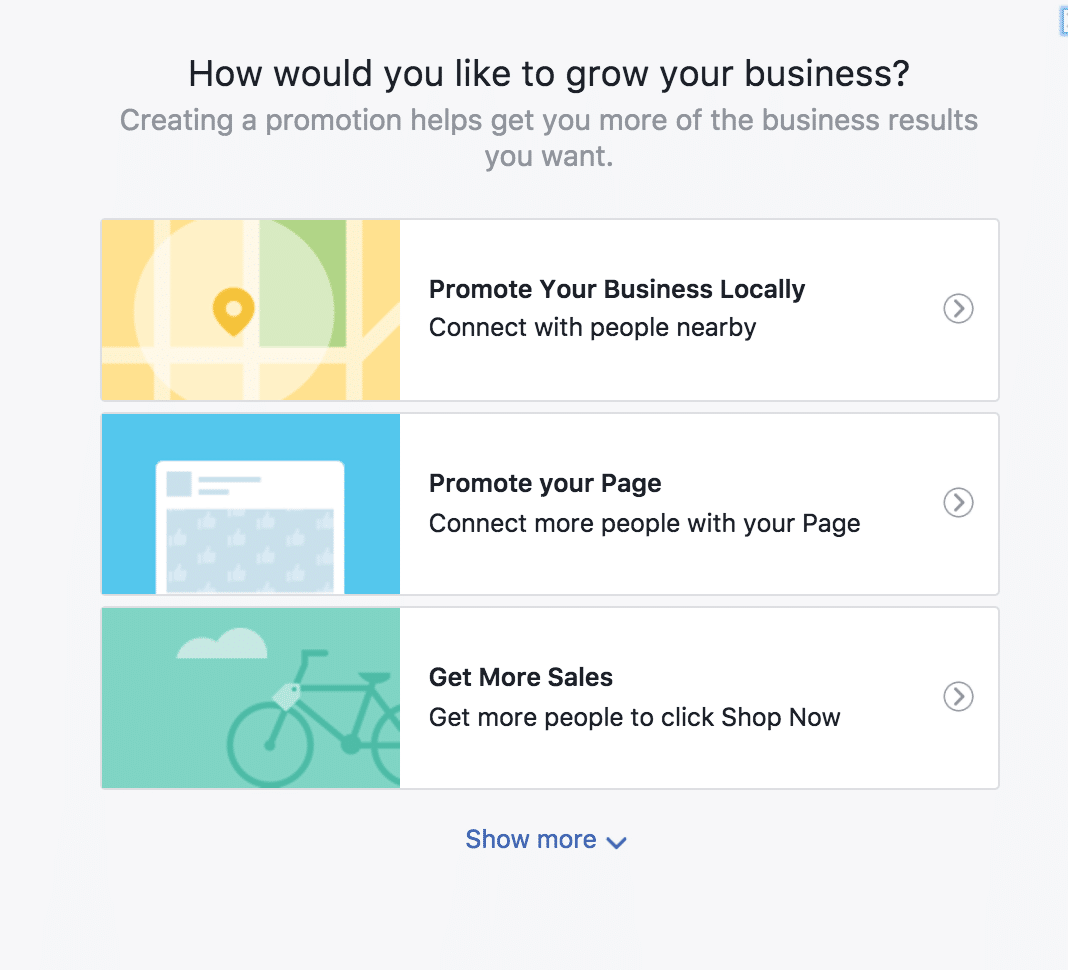1068x970 pixels.
Task: Choose the Promote Your Business Locally title
Action: pos(617,290)
